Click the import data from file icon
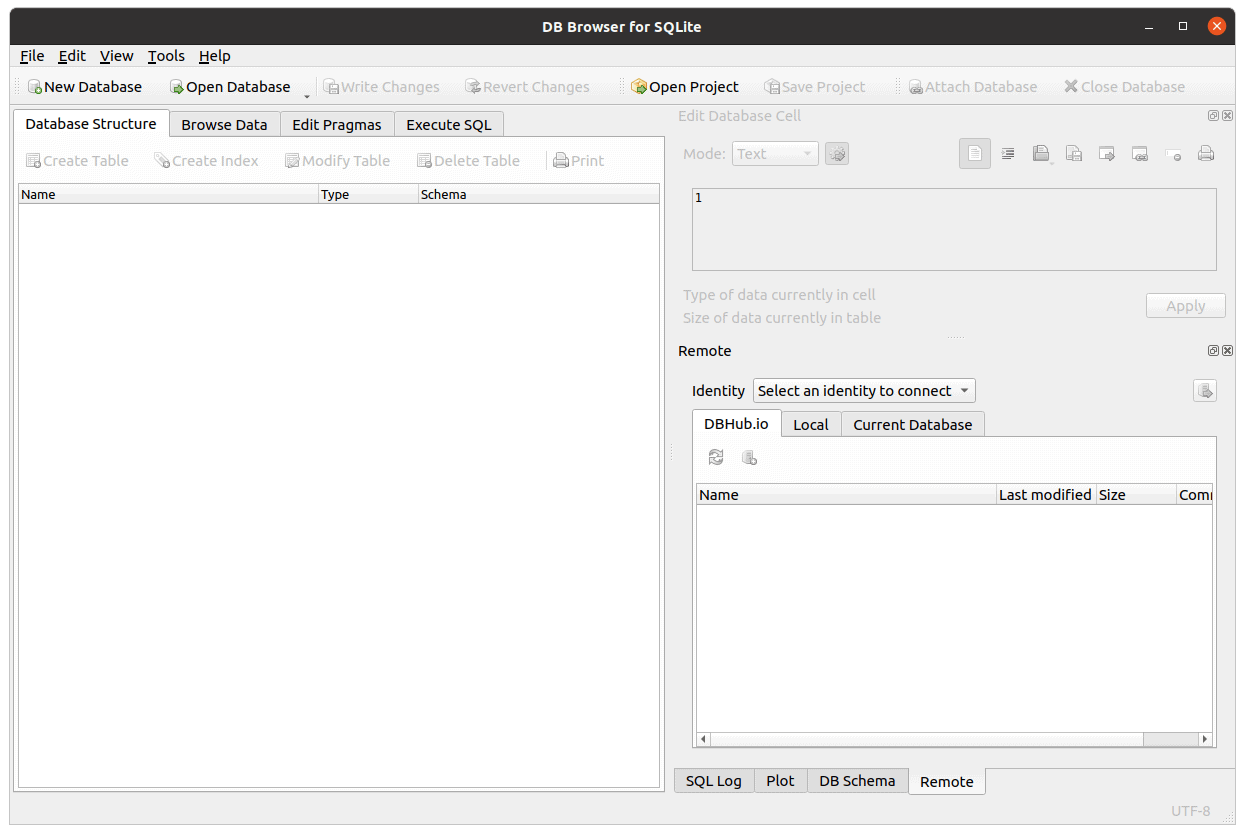1245x834 pixels. pyautogui.click(x=1040, y=153)
